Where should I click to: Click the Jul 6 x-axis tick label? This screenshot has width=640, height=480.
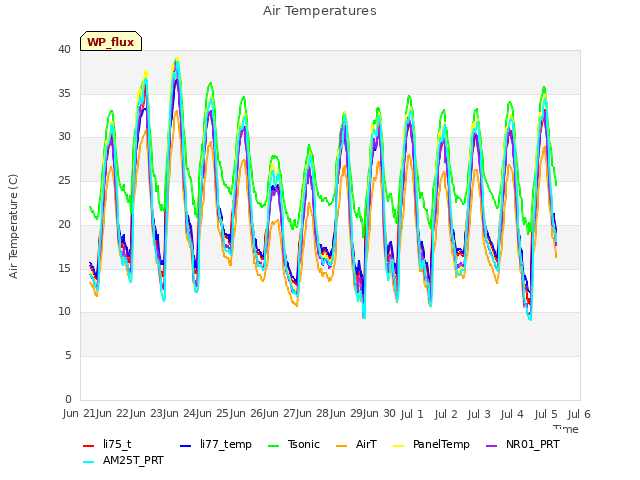579,414
